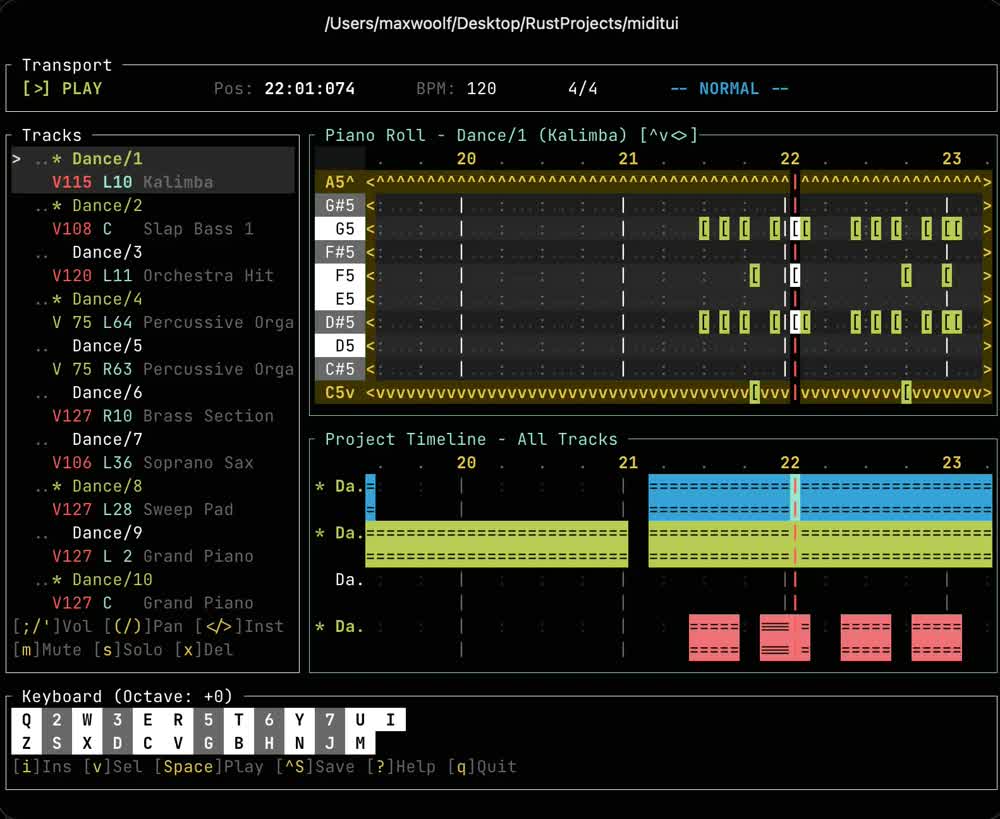Click the right arrow at G5 row end
Screen dimensions: 1000x819
click(x=987, y=228)
